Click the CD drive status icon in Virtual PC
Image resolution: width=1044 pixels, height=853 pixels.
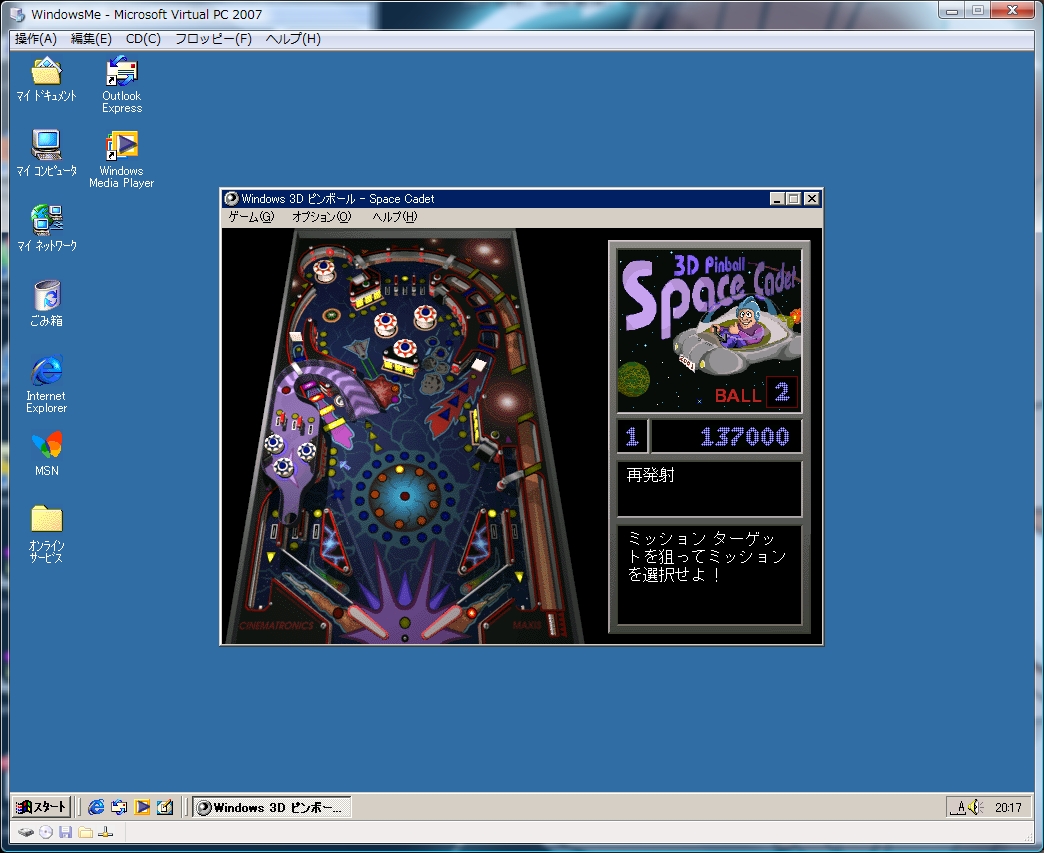45,832
